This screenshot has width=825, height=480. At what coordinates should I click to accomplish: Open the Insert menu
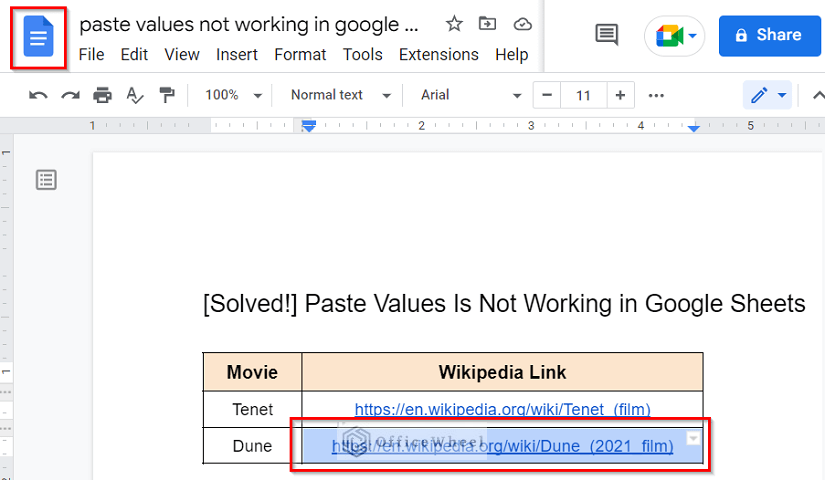[237, 55]
